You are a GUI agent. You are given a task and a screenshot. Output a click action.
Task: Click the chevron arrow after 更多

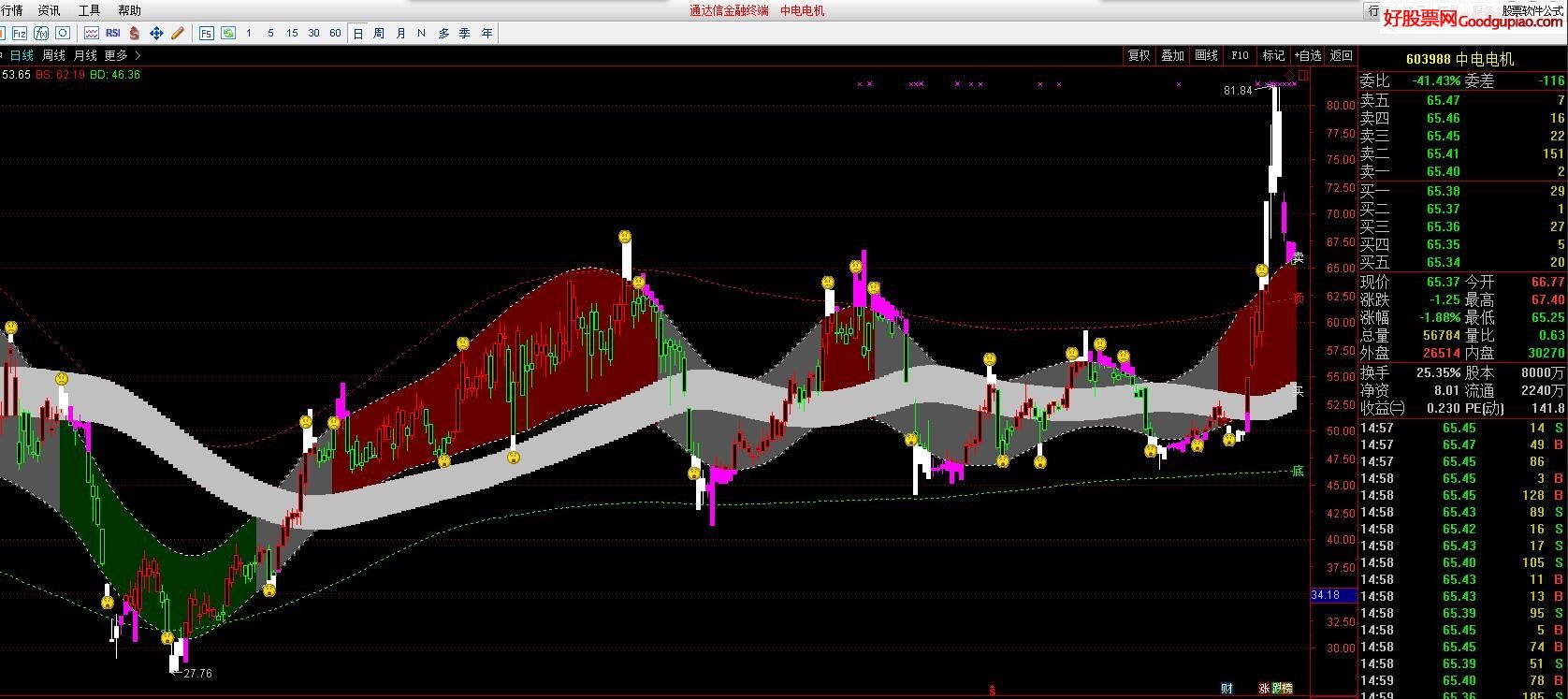point(138,56)
